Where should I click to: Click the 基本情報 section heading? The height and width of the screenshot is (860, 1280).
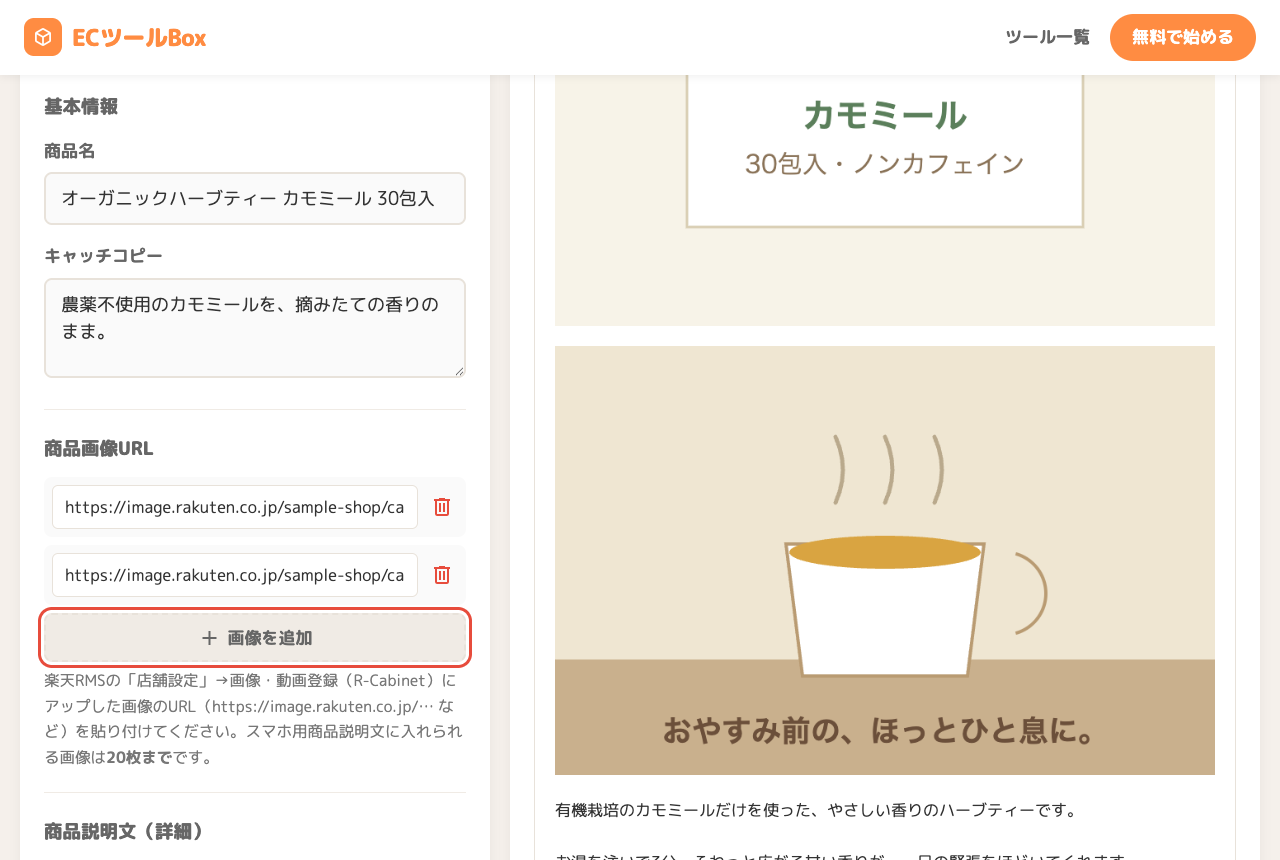(81, 106)
